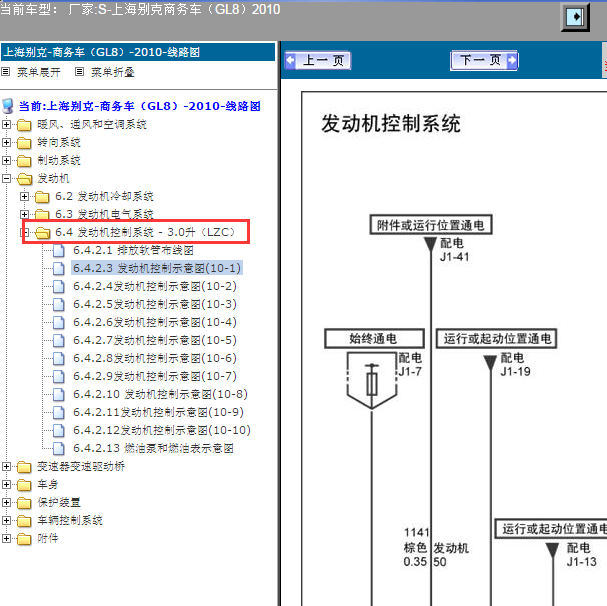The height and width of the screenshot is (606, 607).
Task: Click page icon of 6.4.2.4 示意图(10-2)
Action: (x=58, y=287)
